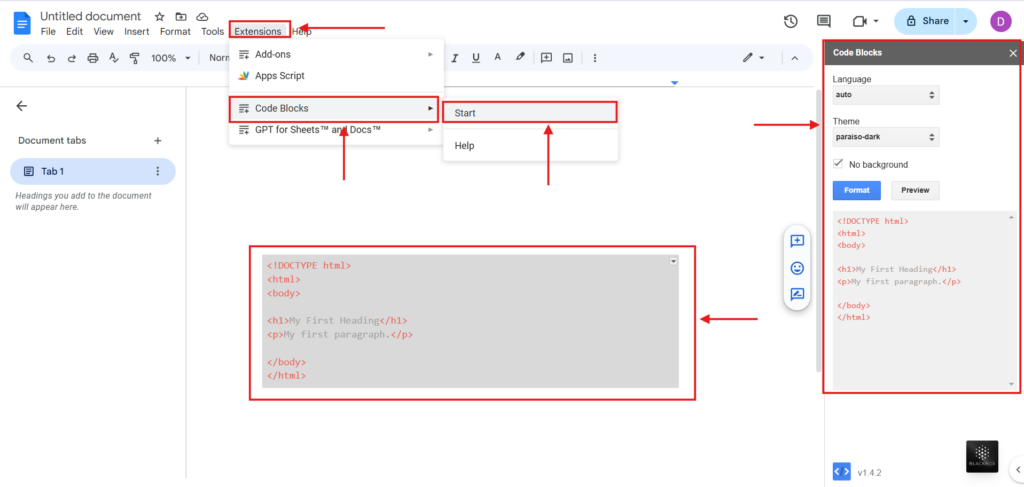Click the print icon in toolbar
The height and width of the screenshot is (487, 1024).
tap(93, 58)
